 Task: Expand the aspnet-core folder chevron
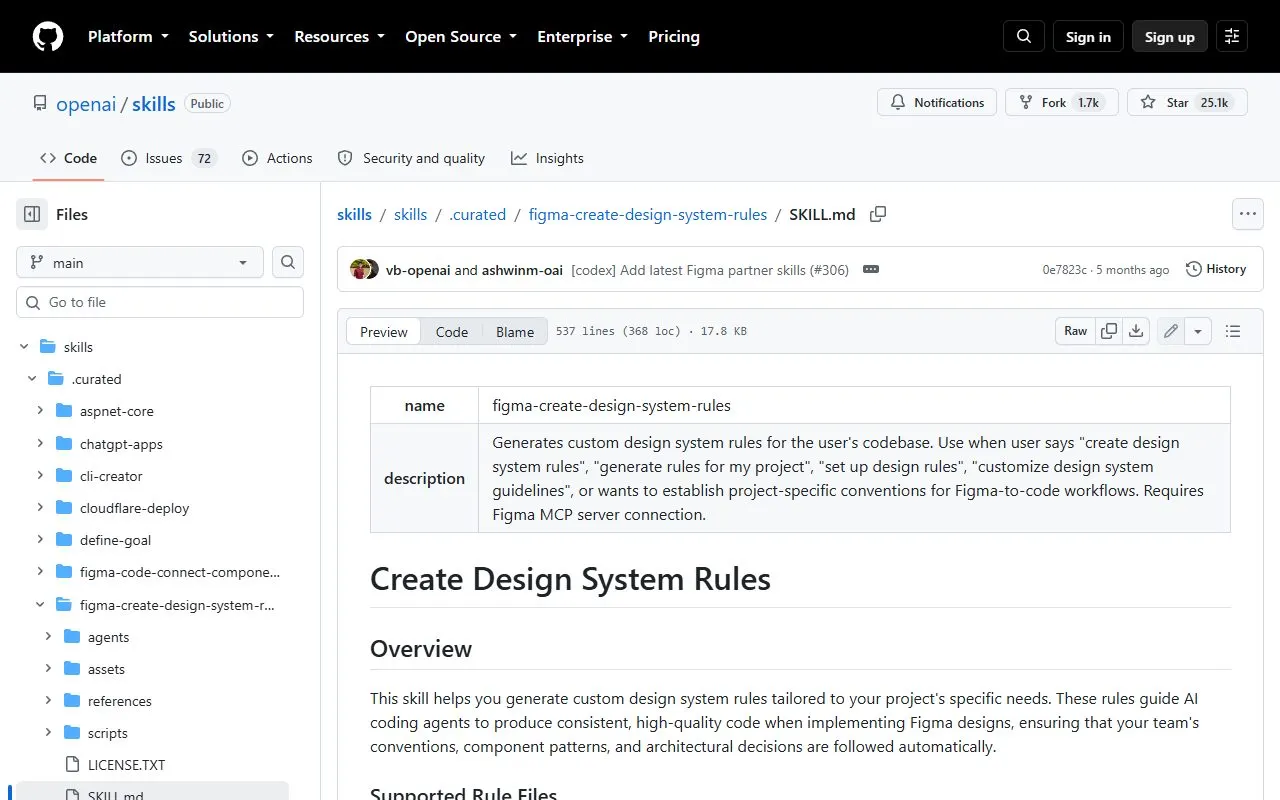(x=40, y=411)
